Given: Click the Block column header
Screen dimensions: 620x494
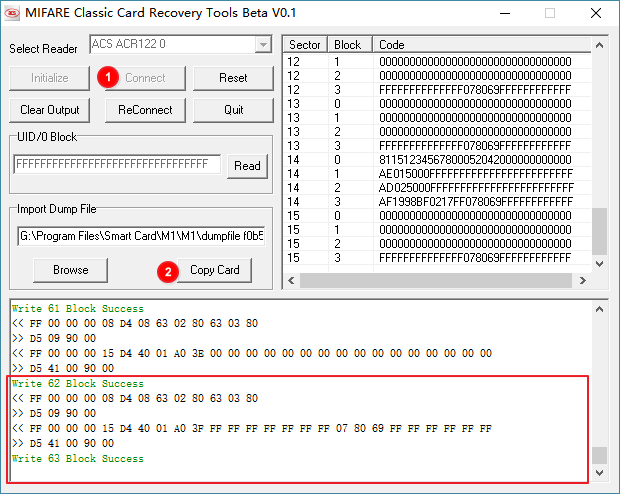Looking at the screenshot, I should pos(349,45).
